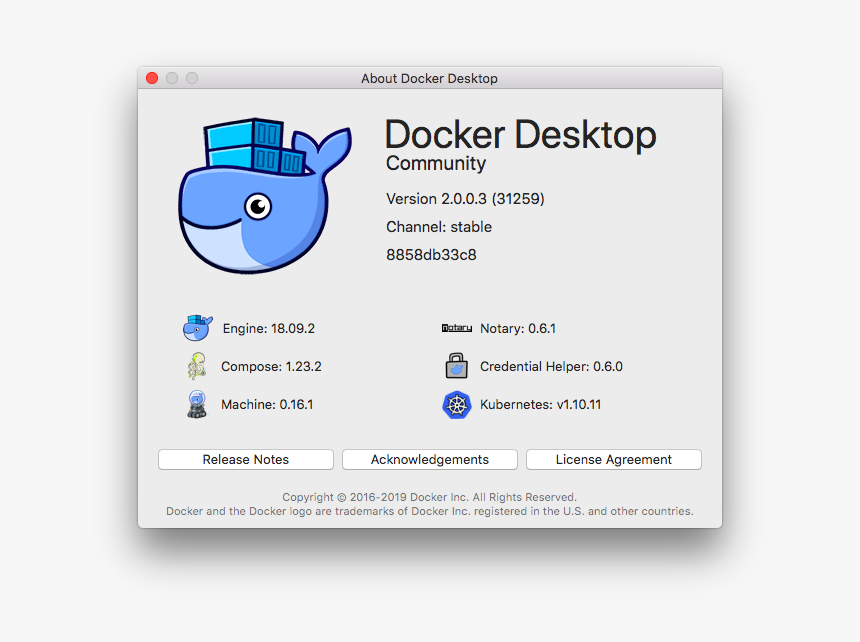Viewport: 860px width, 642px height.
Task: Close the About Docker Desktop window
Action: click(x=152, y=78)
